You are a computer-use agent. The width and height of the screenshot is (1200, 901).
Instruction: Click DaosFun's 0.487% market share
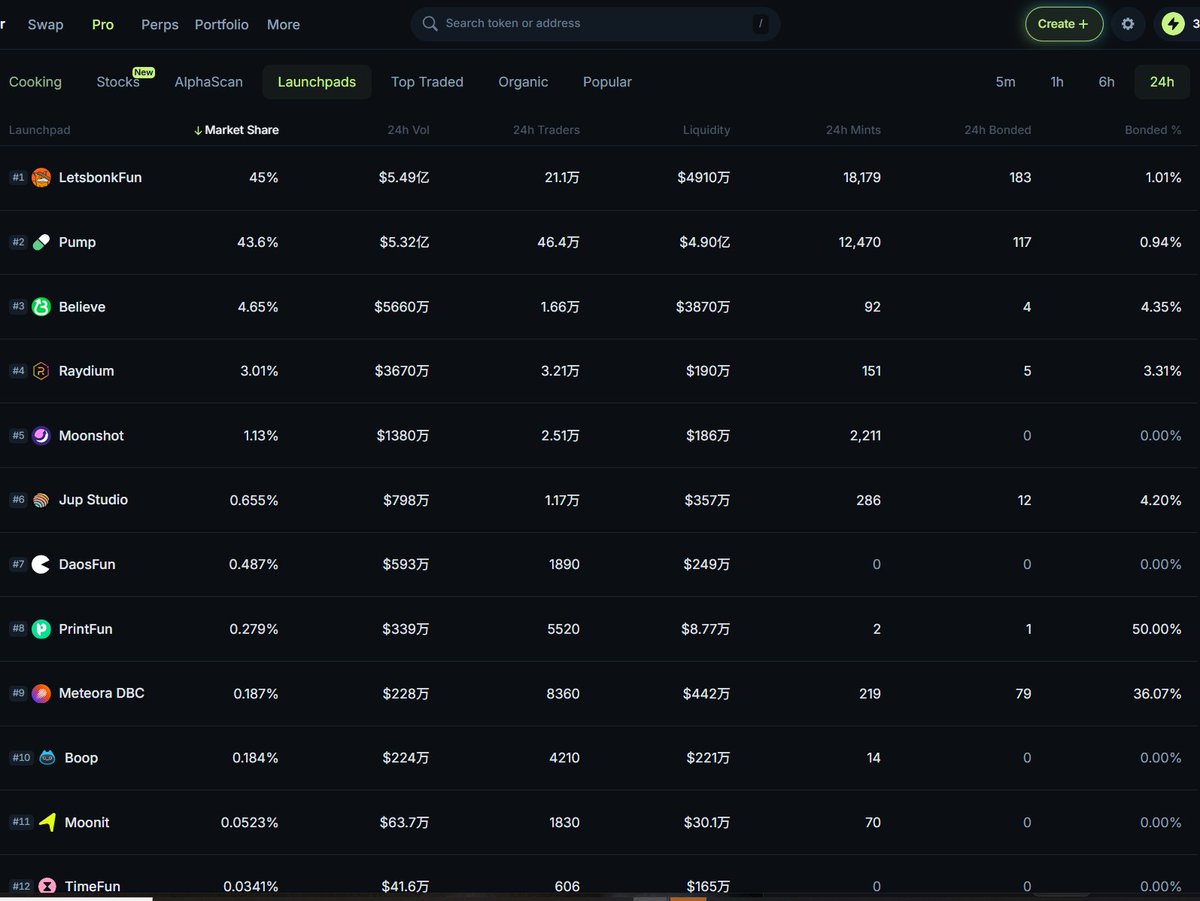[x=254, y=565]
